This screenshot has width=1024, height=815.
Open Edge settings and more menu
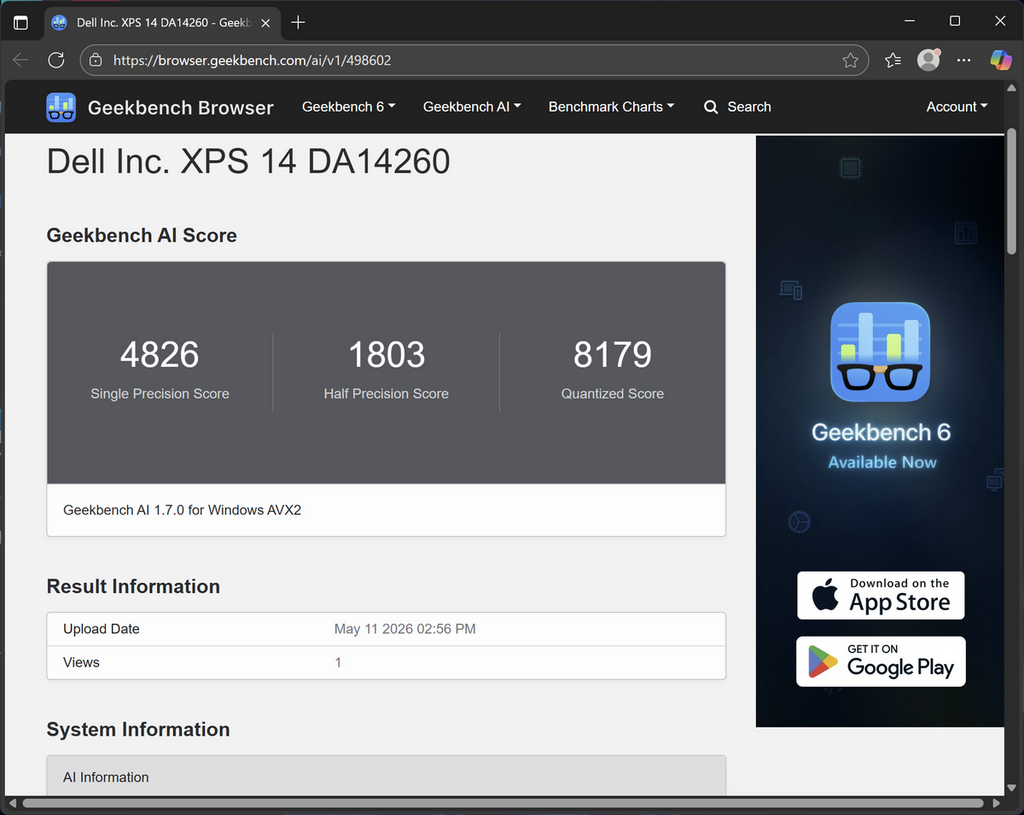coord(963,60)
